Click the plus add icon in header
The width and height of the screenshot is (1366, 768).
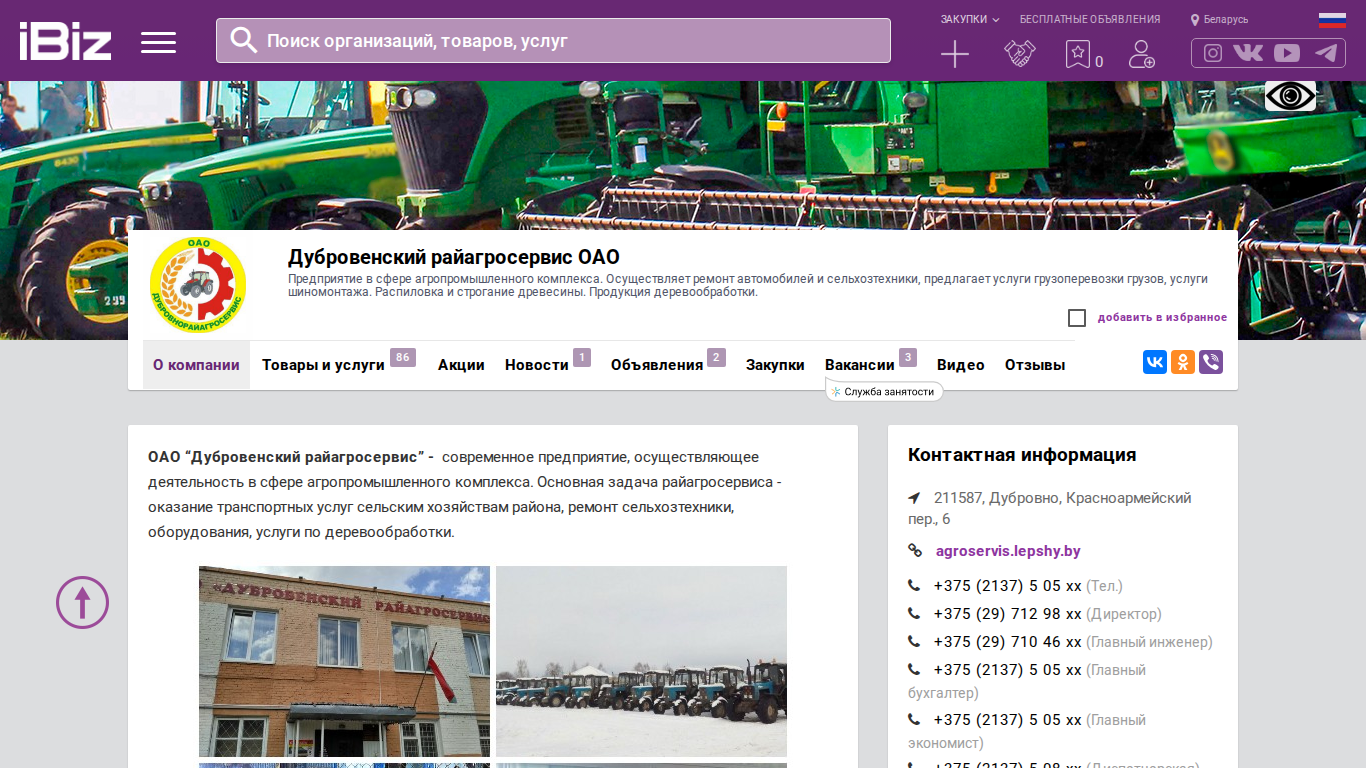(x=955, y=54)
